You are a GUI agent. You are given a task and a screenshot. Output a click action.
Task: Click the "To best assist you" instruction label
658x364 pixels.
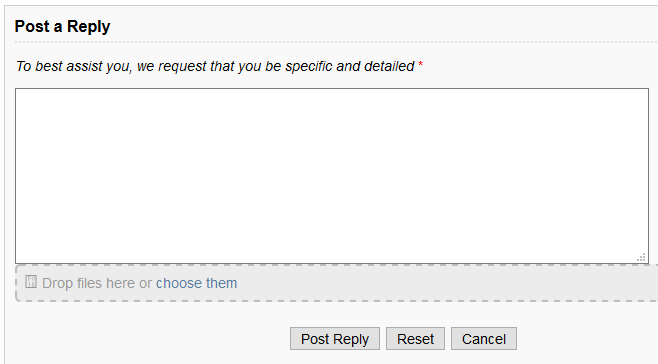click(x=215, y=66)
